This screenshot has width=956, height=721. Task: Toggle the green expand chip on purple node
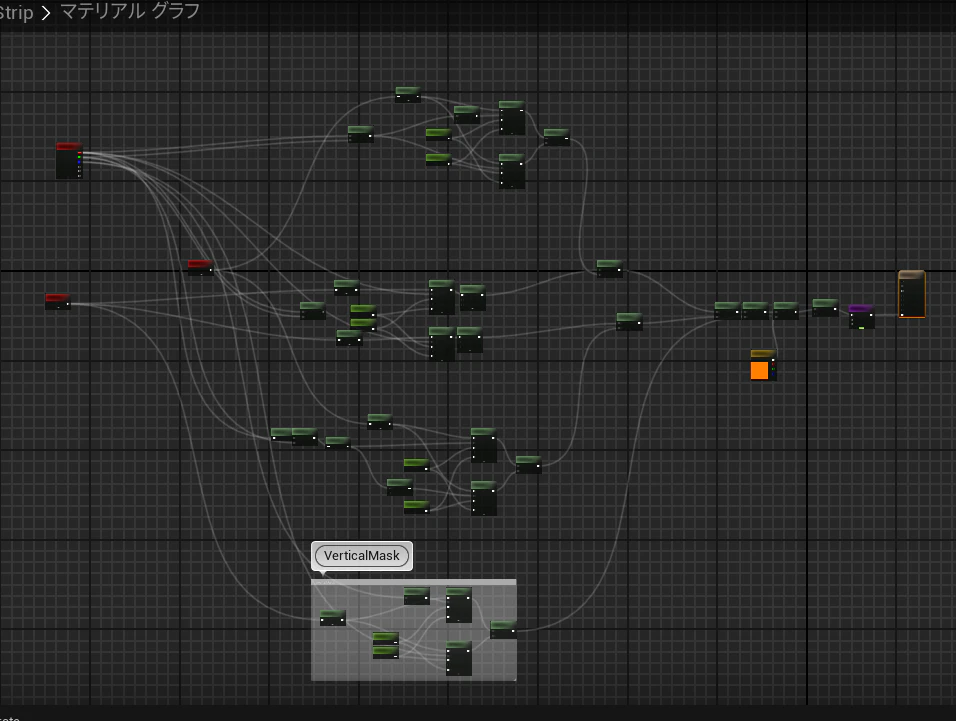[861, 328]
